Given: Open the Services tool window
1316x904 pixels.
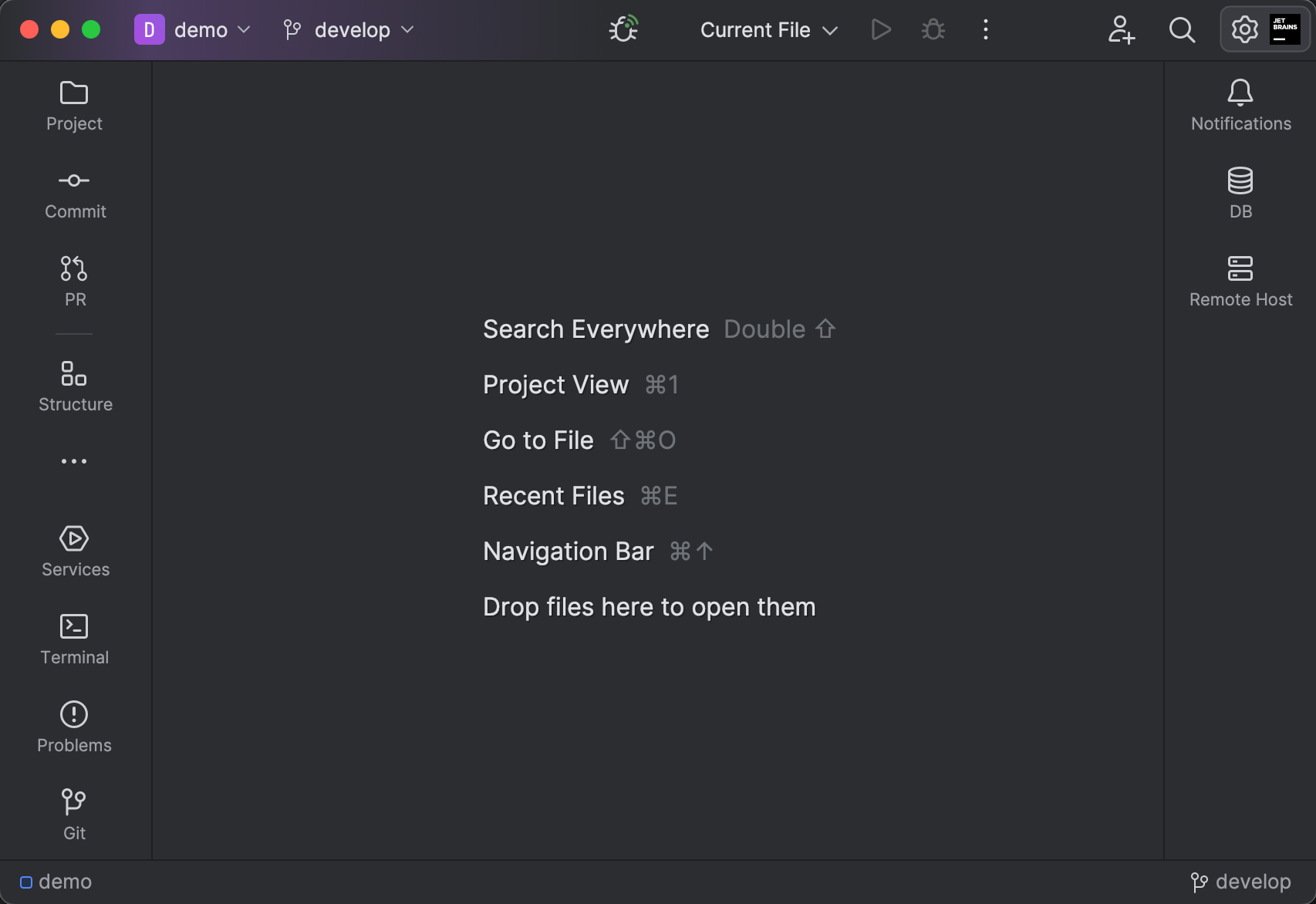Looking at the screenshot, I should tap(74, 551).
